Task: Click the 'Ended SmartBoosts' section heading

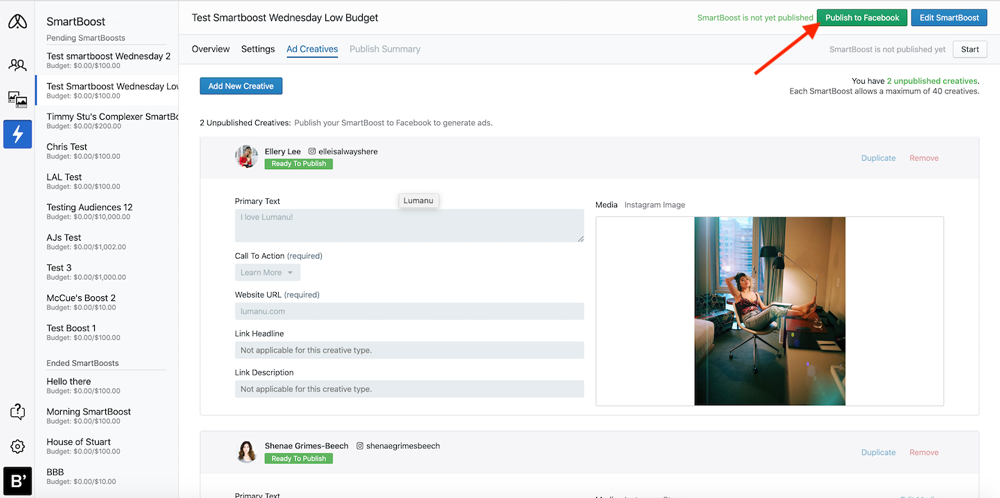Action: [x=83, y=363]
